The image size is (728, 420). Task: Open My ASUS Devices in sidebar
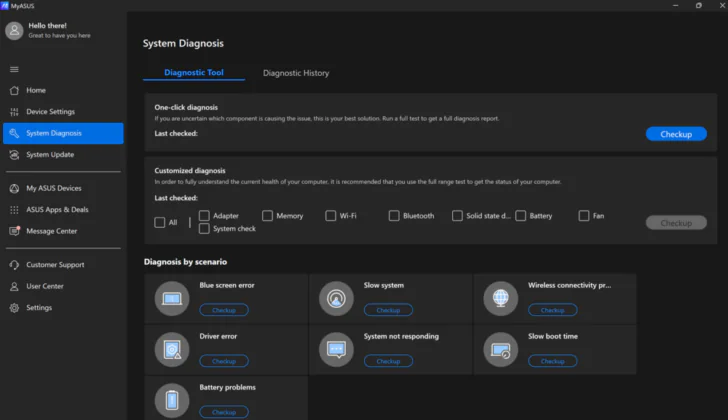(63, 188)
